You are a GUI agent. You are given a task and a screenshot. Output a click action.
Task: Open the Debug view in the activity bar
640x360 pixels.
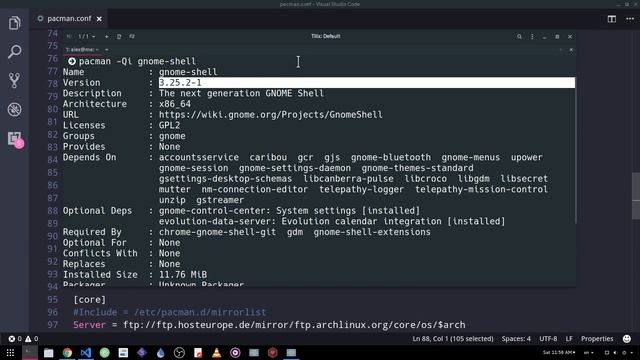tap(14, 109)
